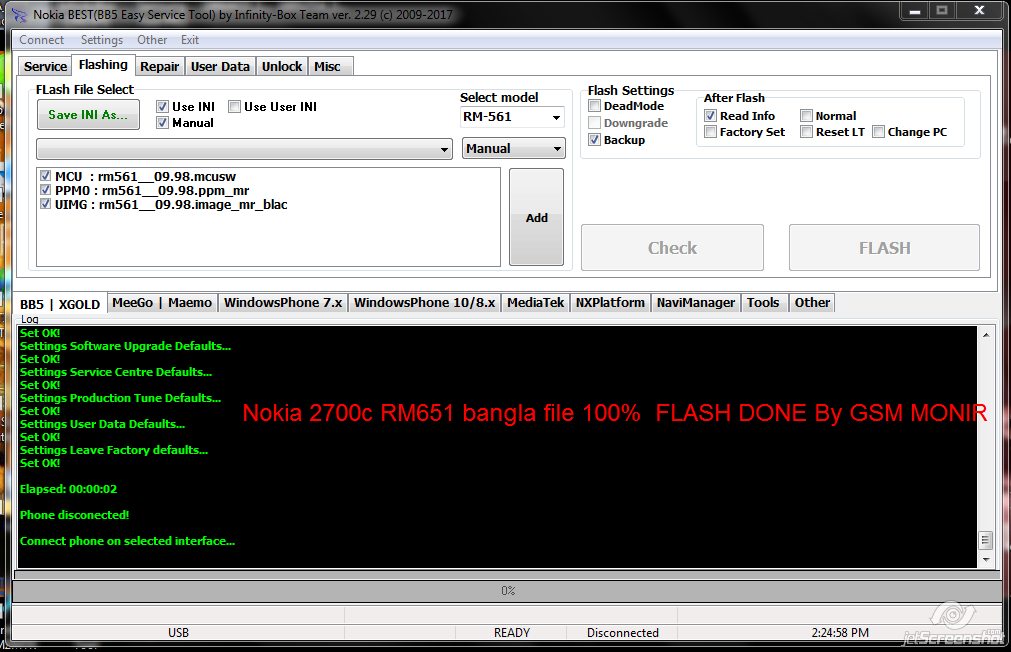Click the Check button
1011x652 pixels.
click(672, 248)
